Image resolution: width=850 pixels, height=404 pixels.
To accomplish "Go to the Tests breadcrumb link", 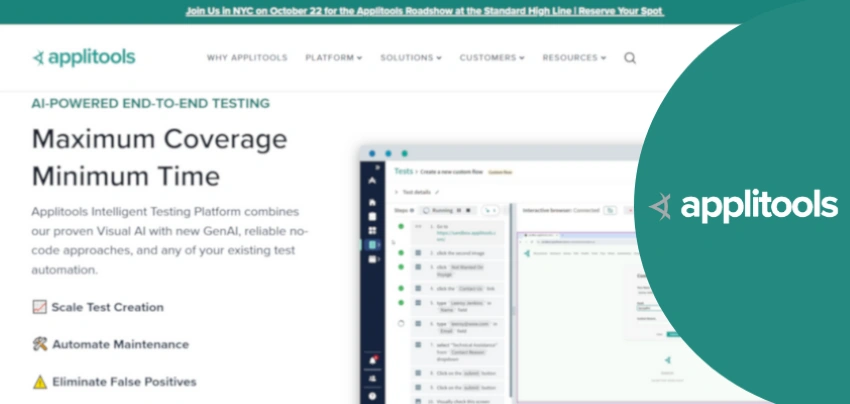I will pyautogui.click(x=403, y=171).
